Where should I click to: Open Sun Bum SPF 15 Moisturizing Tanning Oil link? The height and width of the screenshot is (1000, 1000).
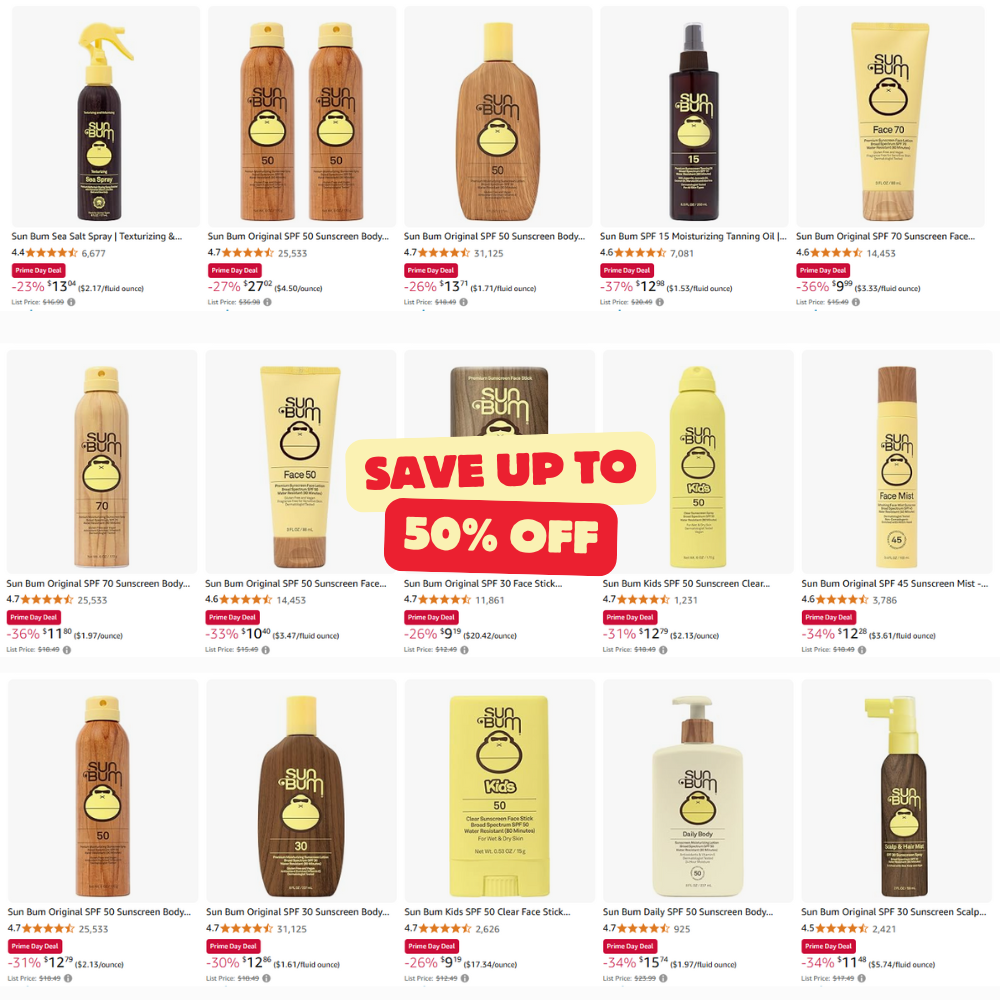(x=693, y=236)
